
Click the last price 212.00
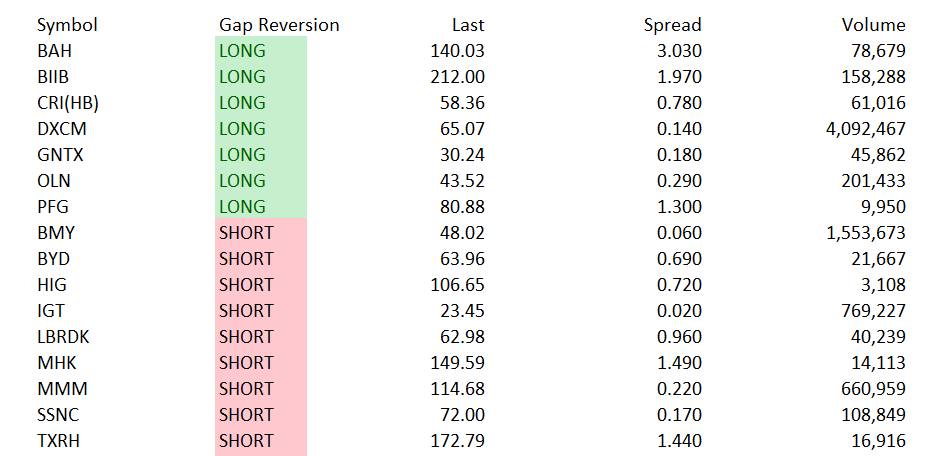461,77
